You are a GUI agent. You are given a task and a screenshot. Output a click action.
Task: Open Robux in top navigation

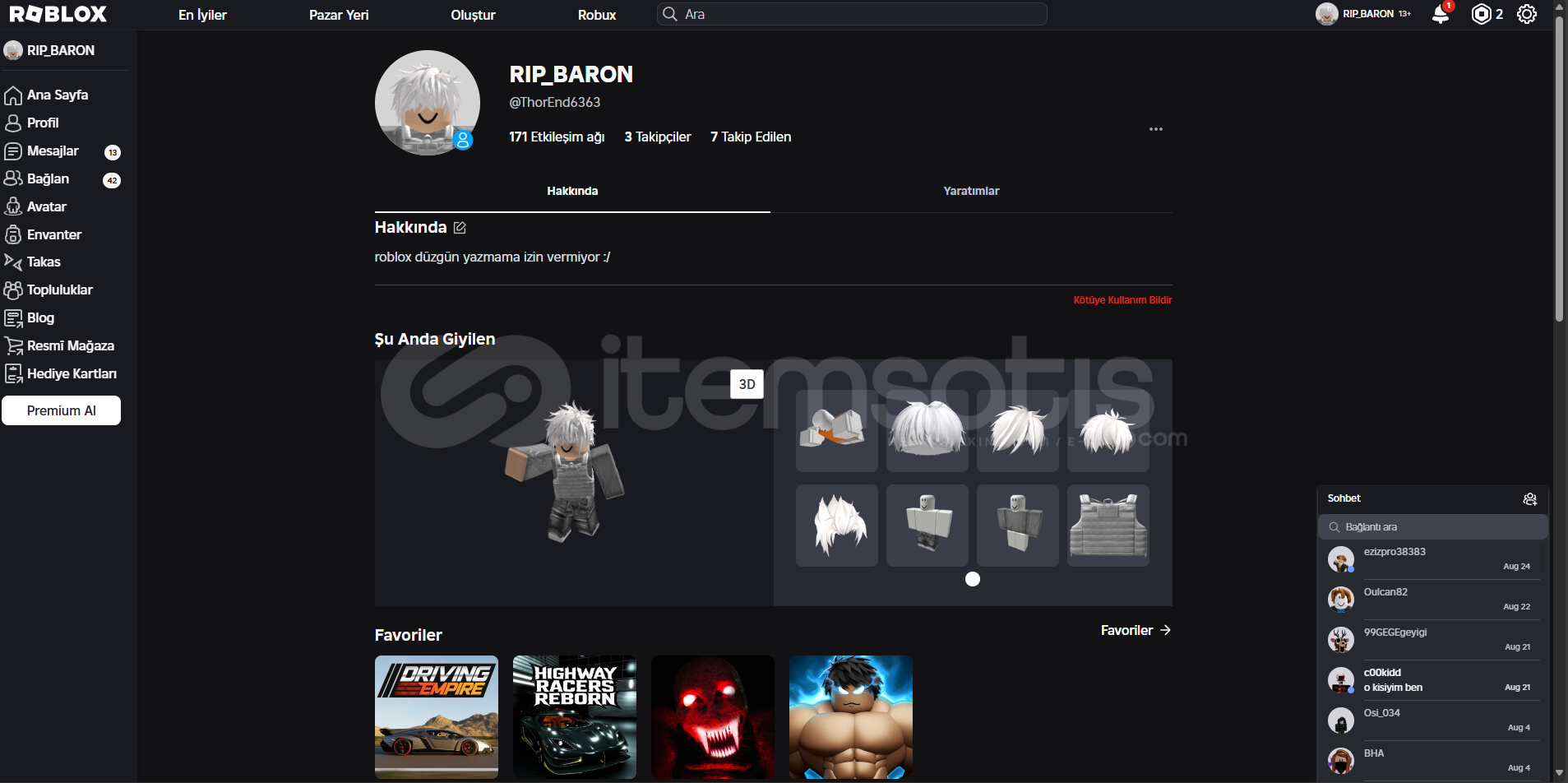pyautogui.click(x=597, y=15)
